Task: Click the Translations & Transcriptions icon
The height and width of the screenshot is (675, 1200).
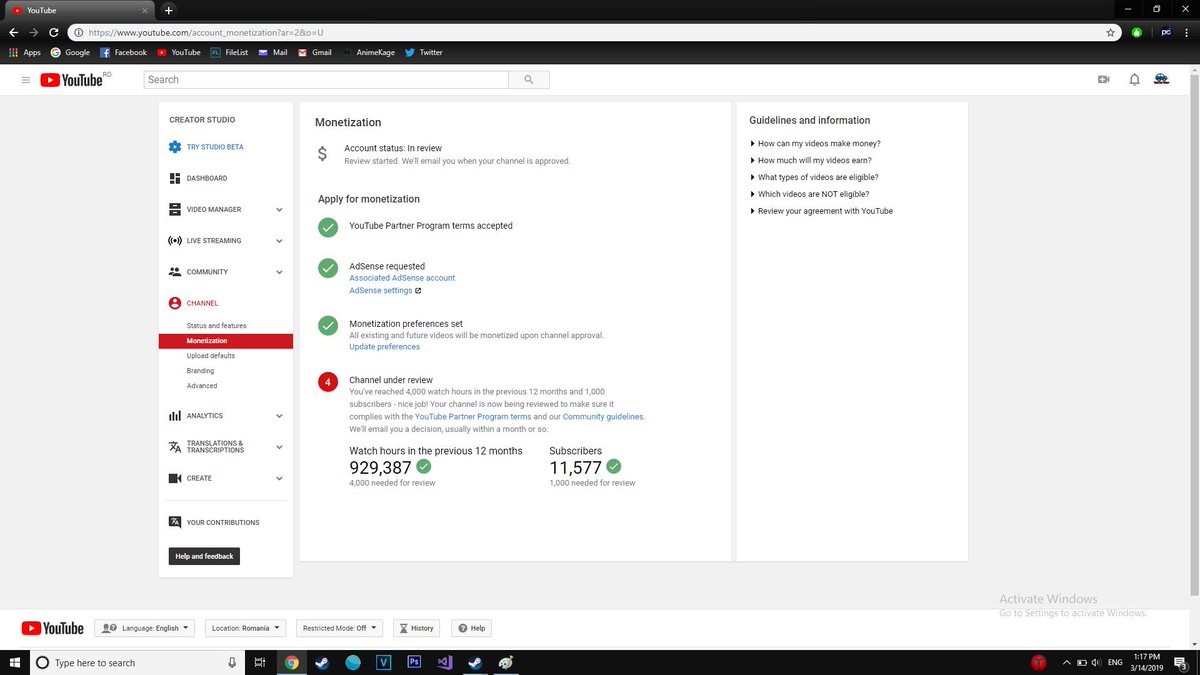Action: click(175, 447)
